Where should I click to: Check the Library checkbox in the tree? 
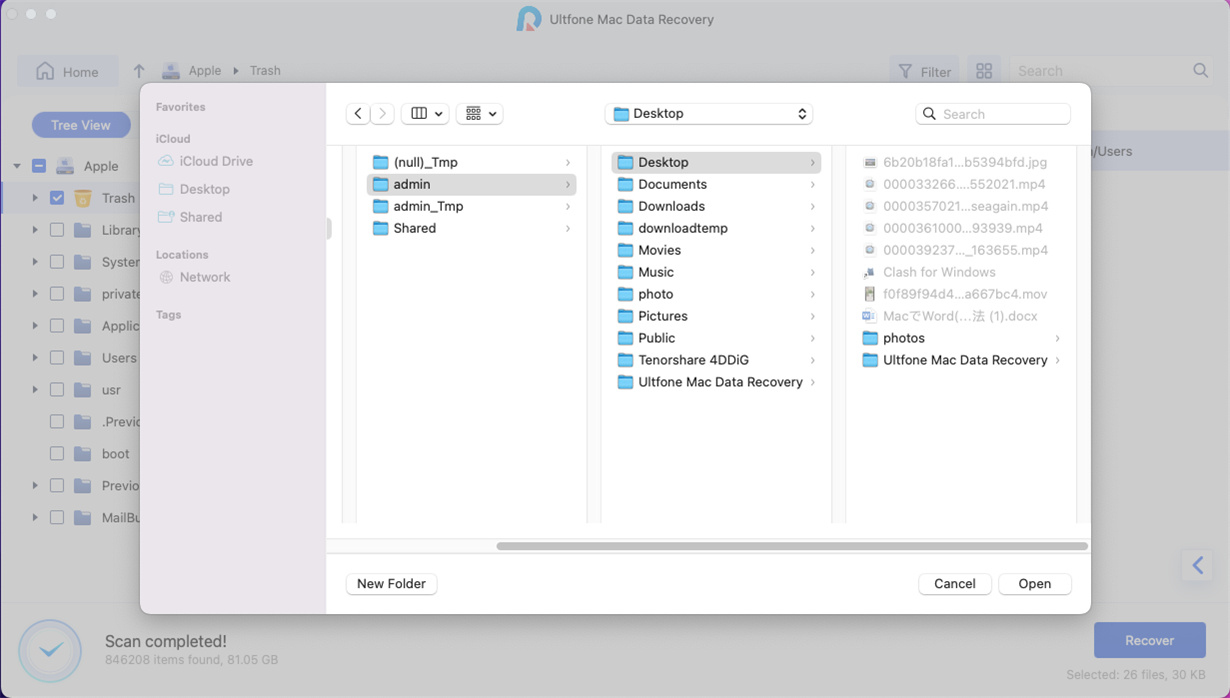coord(57,230)
